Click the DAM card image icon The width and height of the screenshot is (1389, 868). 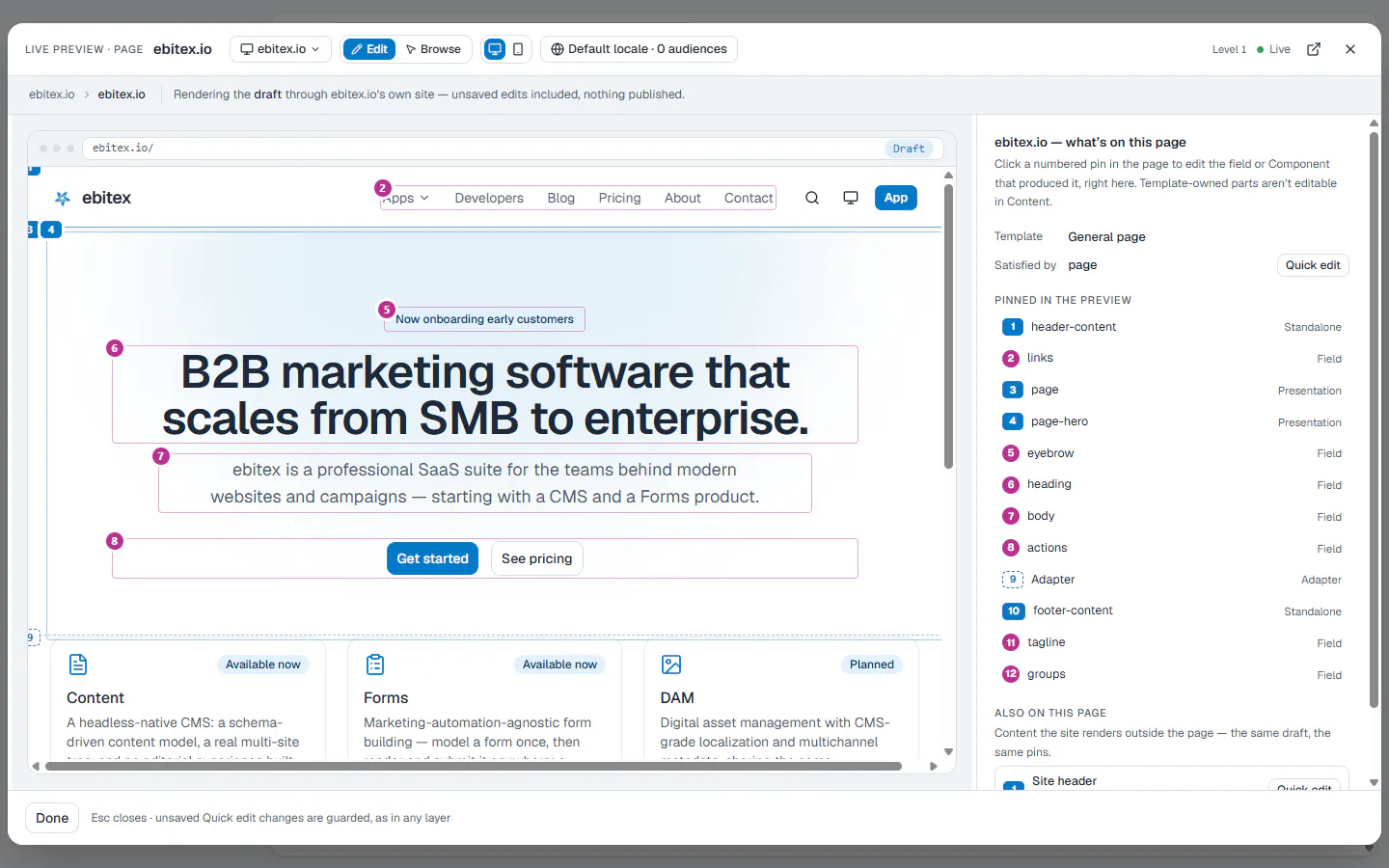click(671, 665)
